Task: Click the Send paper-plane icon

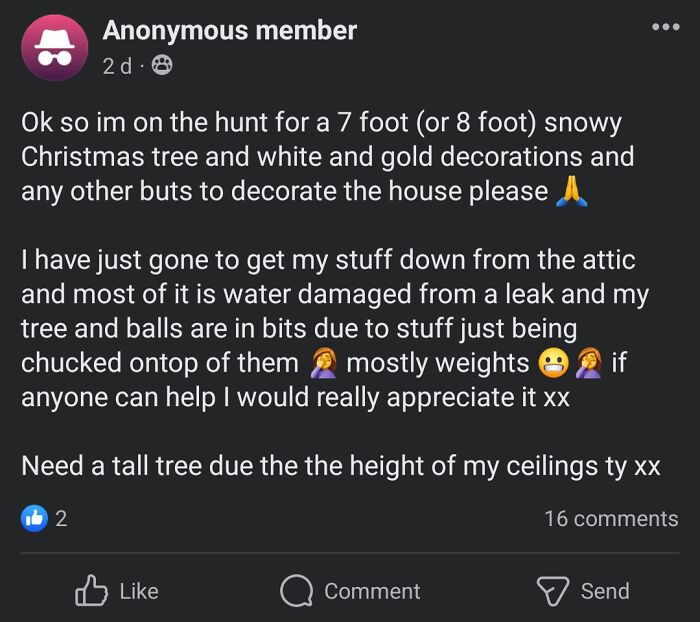Action: [553, 591]
